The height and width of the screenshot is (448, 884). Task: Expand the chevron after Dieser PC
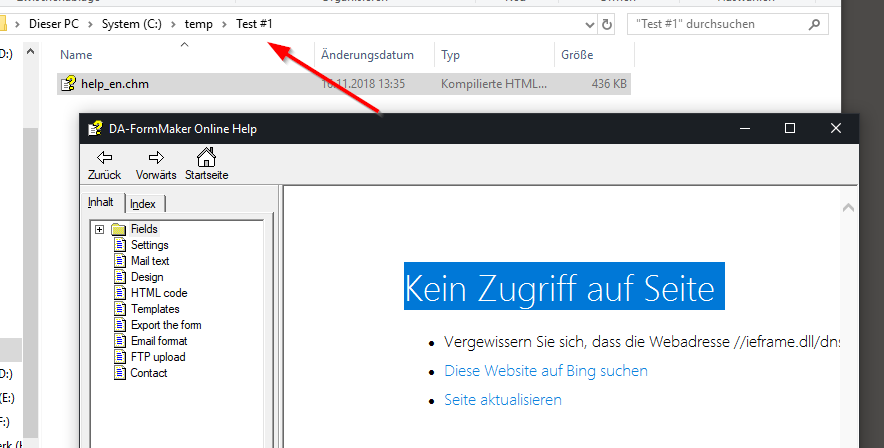point(90,24)
